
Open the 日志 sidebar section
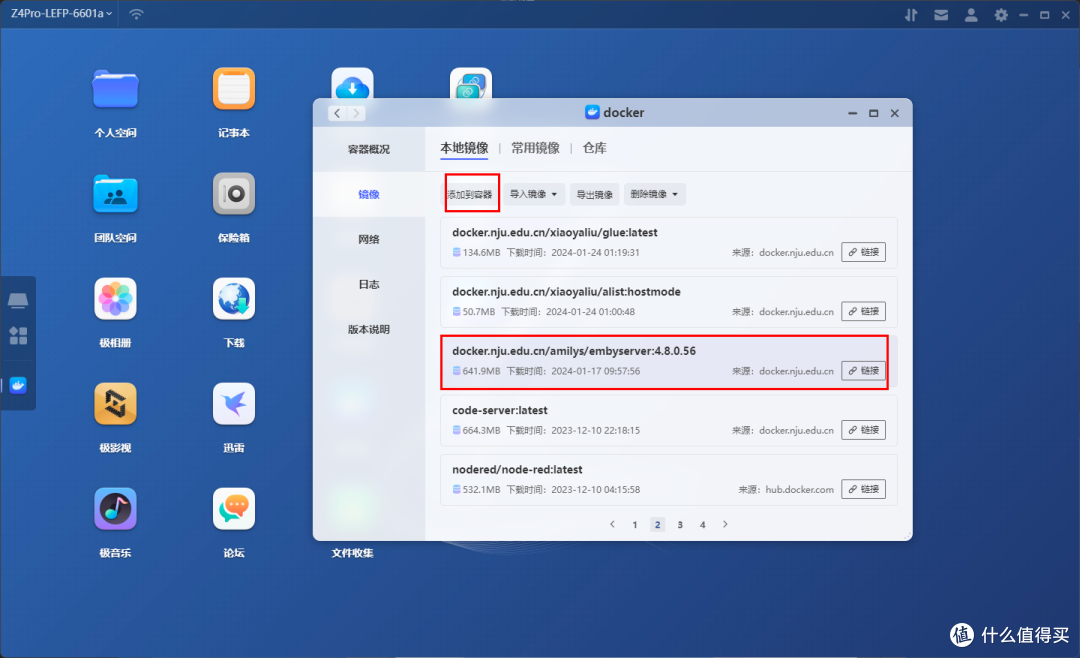[x=368, y=284]
